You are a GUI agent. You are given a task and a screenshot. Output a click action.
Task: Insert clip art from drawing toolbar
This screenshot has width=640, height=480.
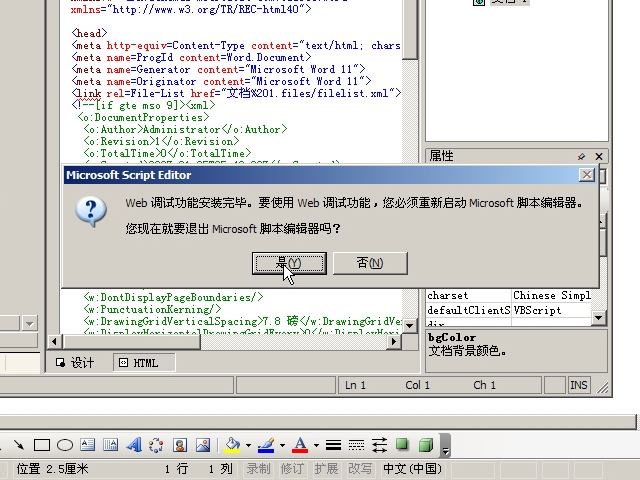click(180, 445)
